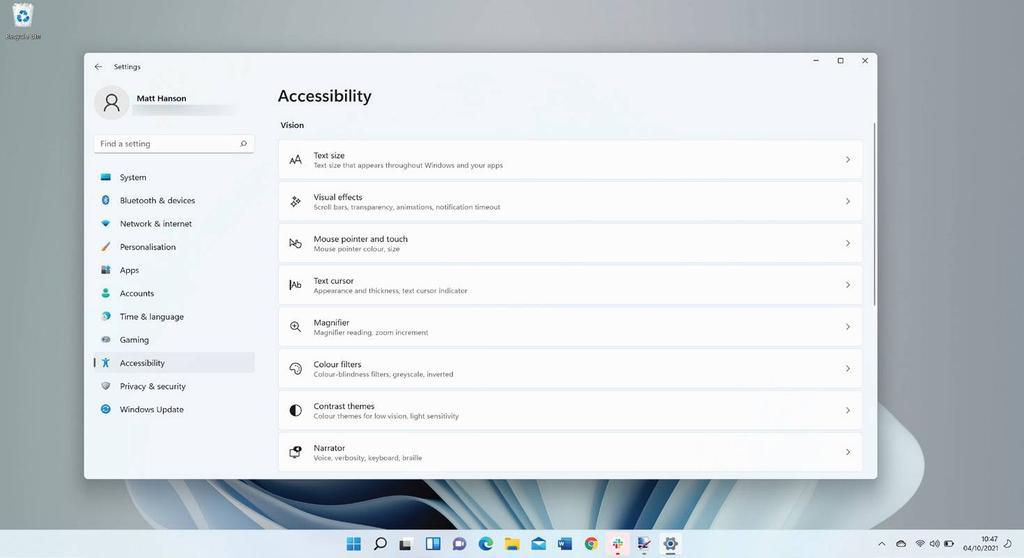
Task: Open the Mail app from the taskbar
Action: tap(538, 544)
